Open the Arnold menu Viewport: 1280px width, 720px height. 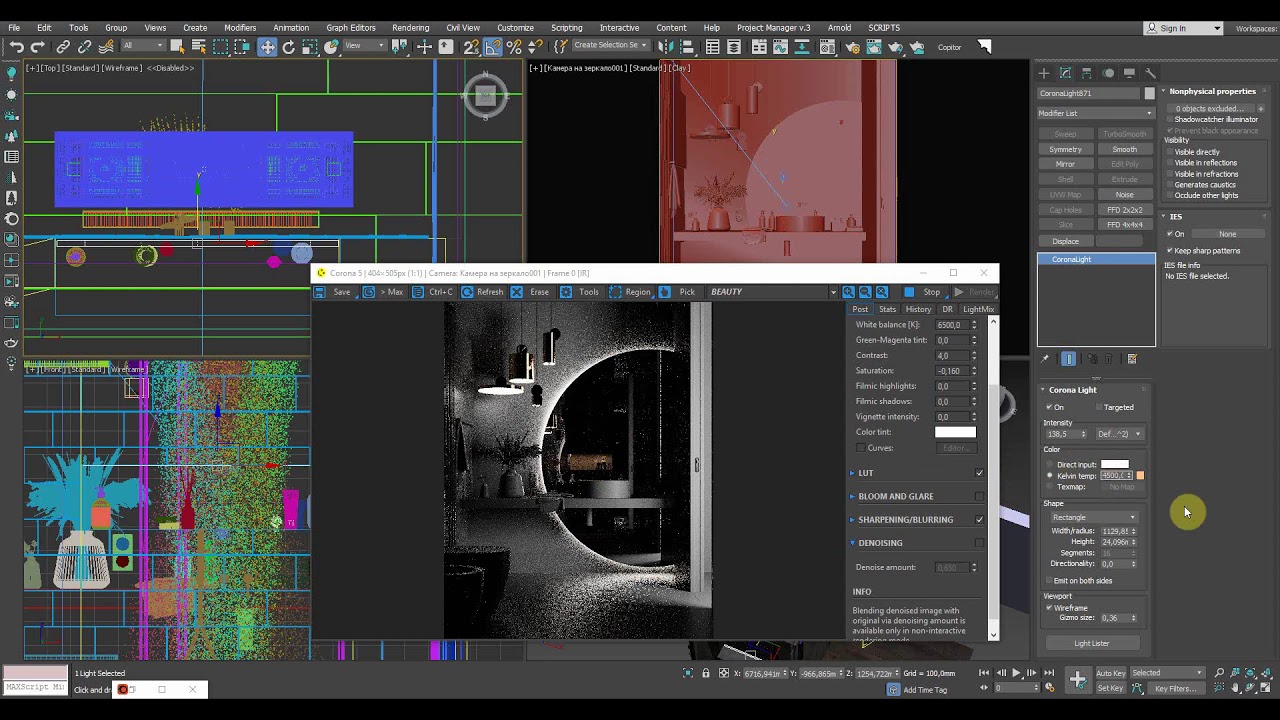pos(840,28)
